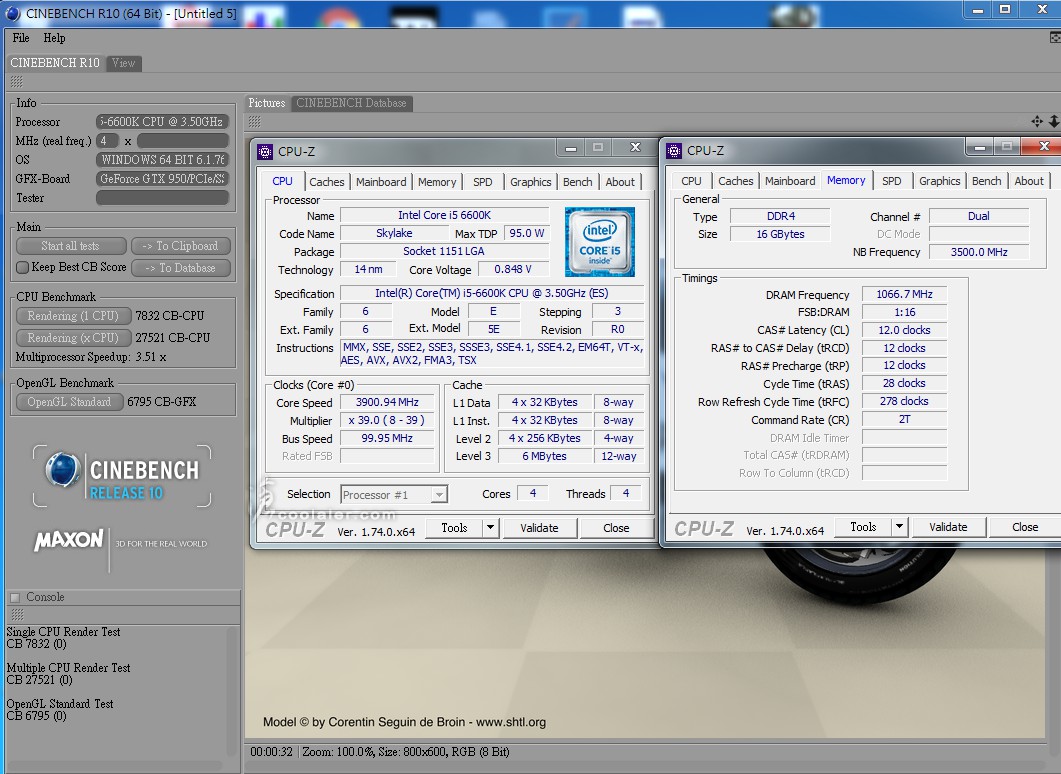Open the Mainboard tab in the CPU-Z window showing Skylake
1061x774 pixels.
pyautogui.click(x=381, y=181)
